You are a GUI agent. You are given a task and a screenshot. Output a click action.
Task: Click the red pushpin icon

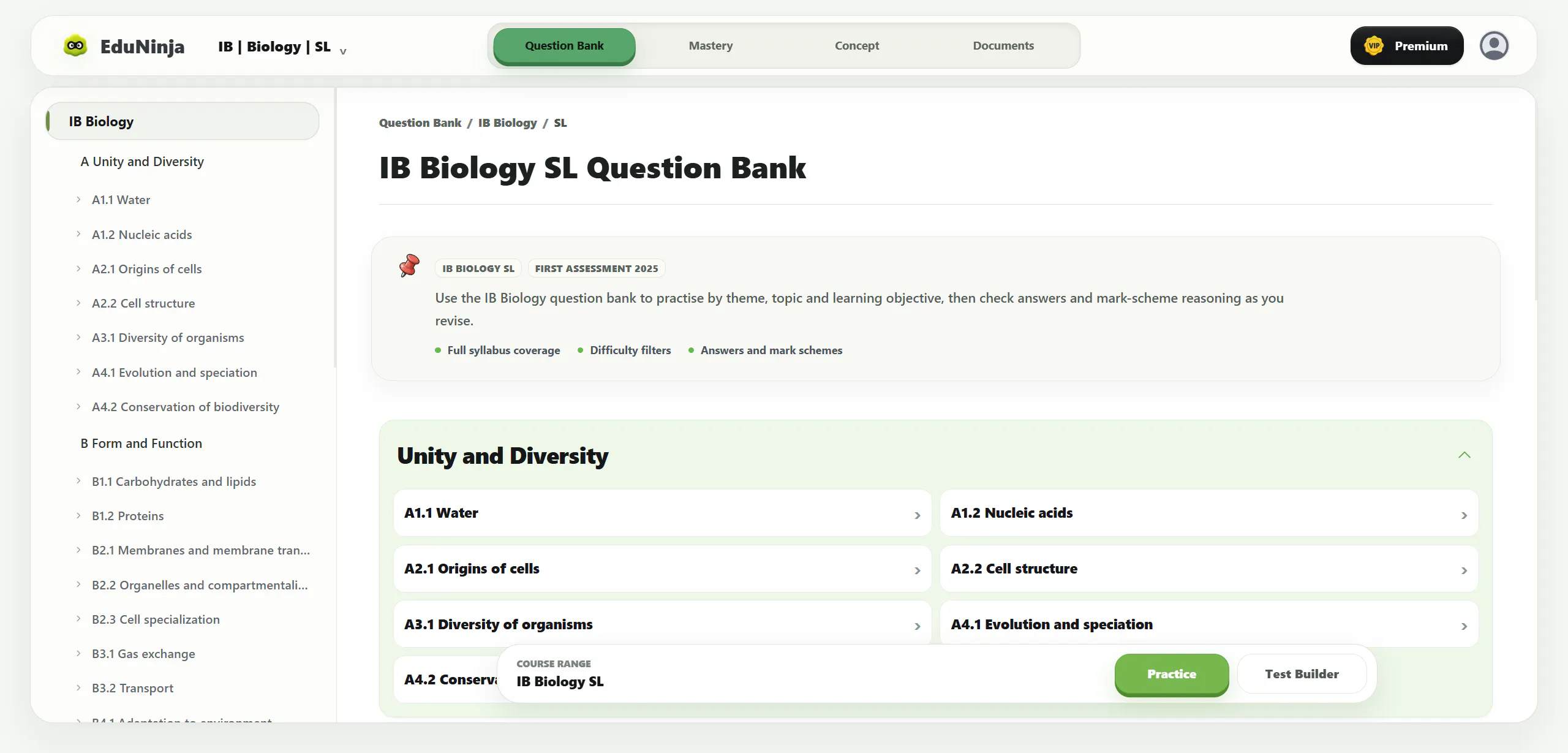(x=409, y=265)
